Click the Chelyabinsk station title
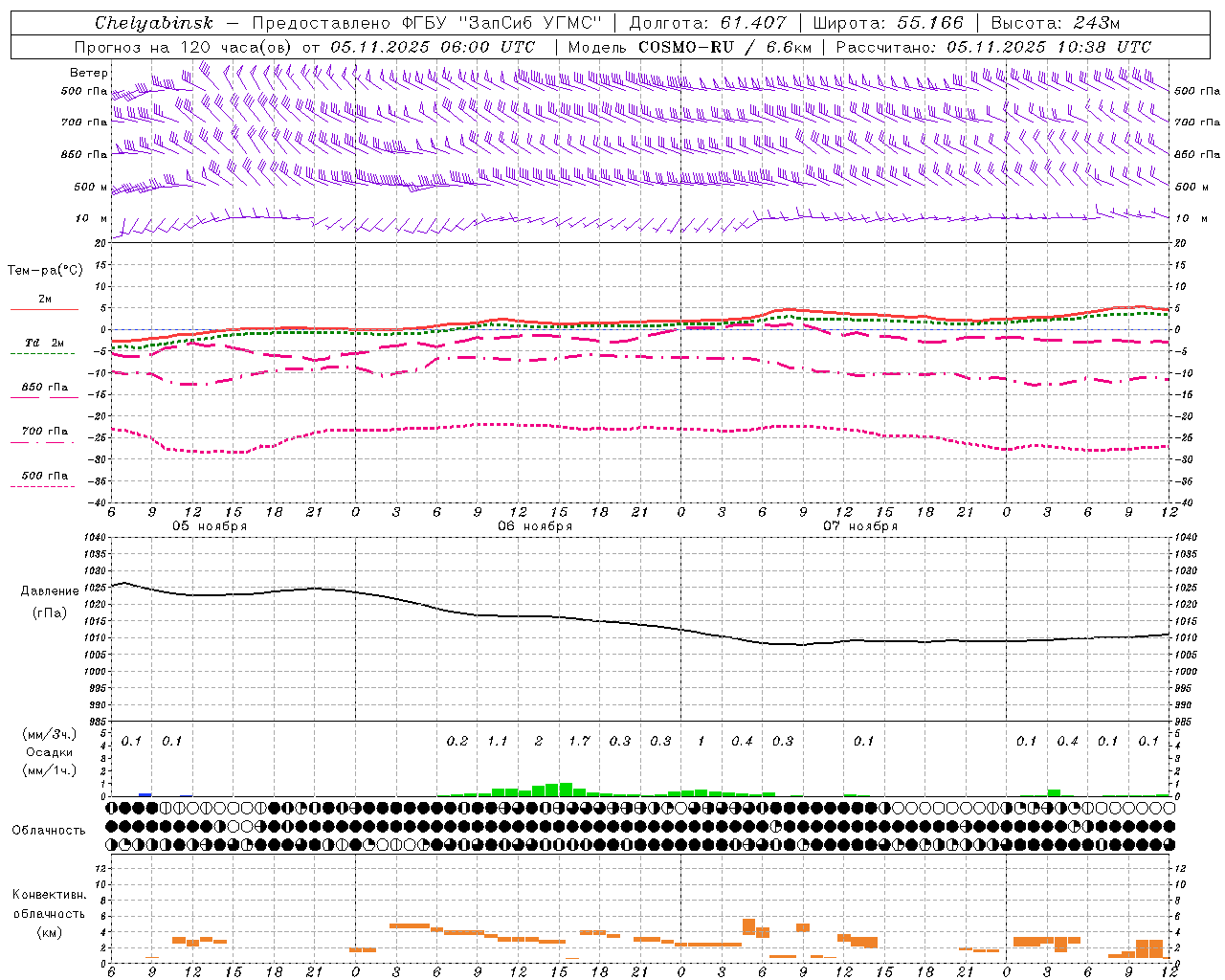Image resolution: width=1225 pixels, height=980 pixels. coord(154,23)
